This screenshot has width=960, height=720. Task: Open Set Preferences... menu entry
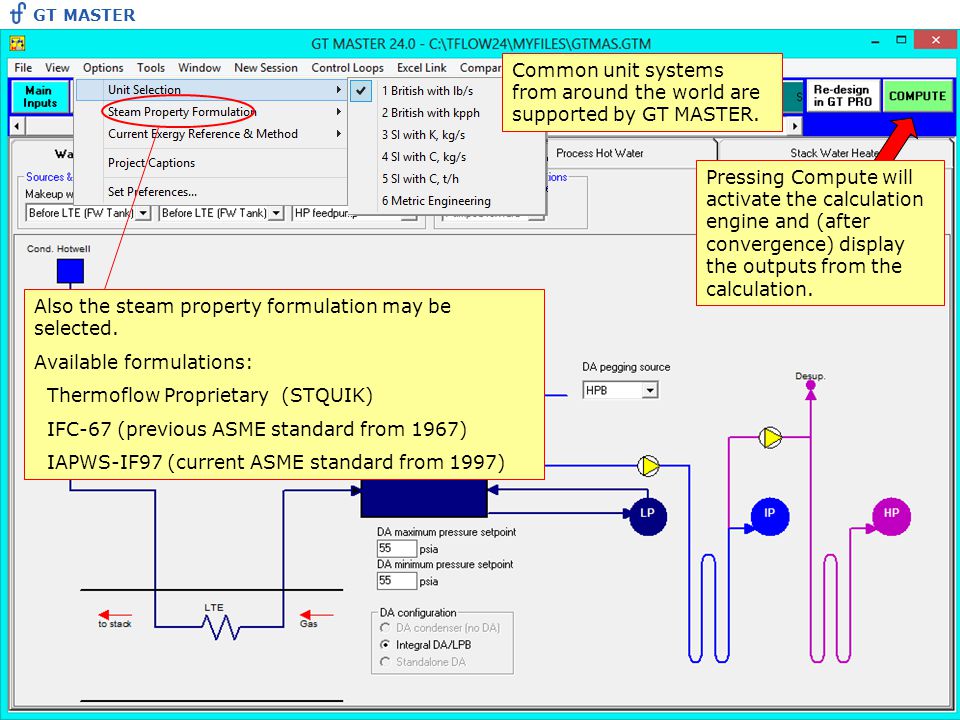click(211, 192)
